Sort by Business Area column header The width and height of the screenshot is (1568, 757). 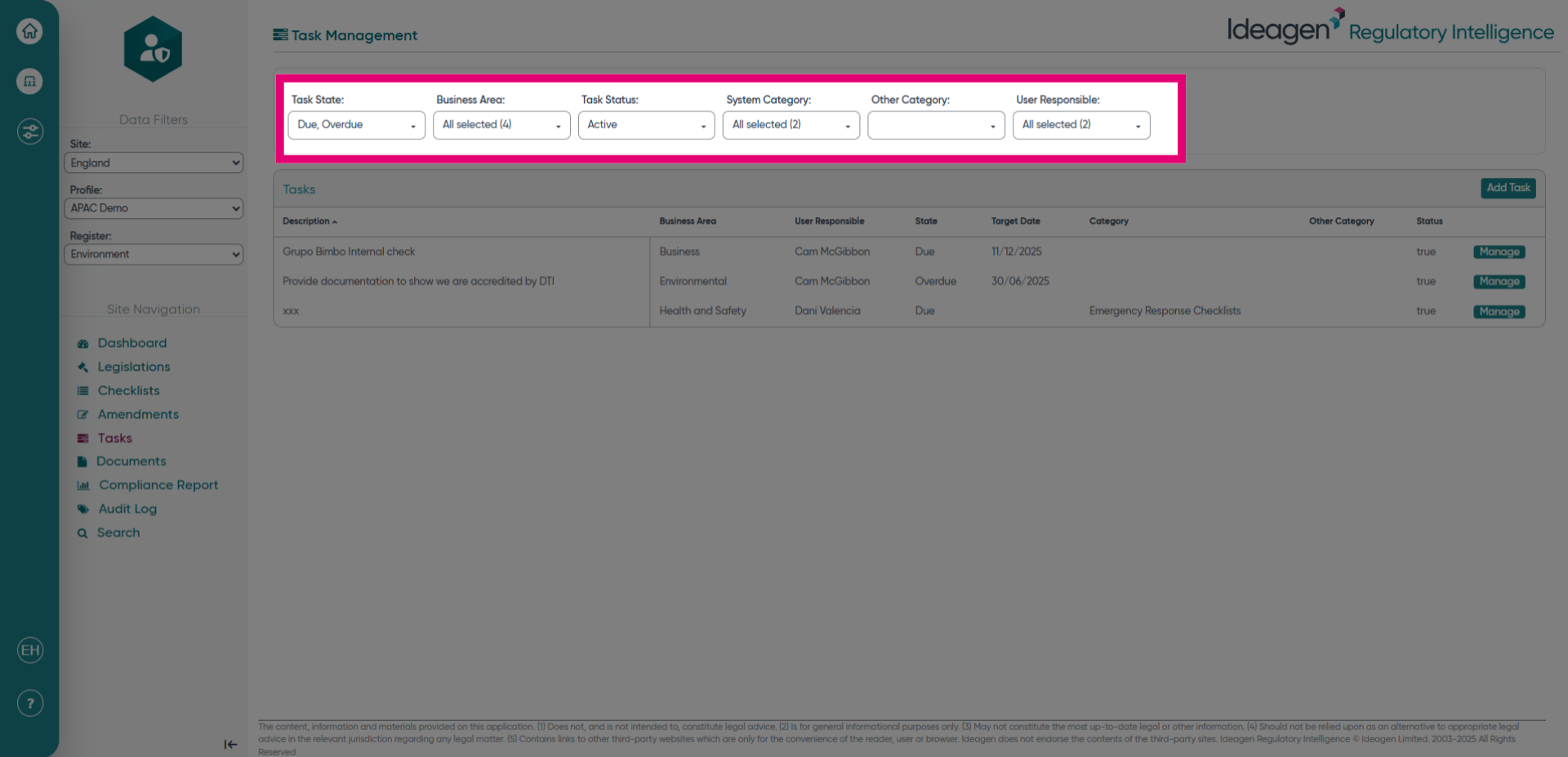pos(688,221)
